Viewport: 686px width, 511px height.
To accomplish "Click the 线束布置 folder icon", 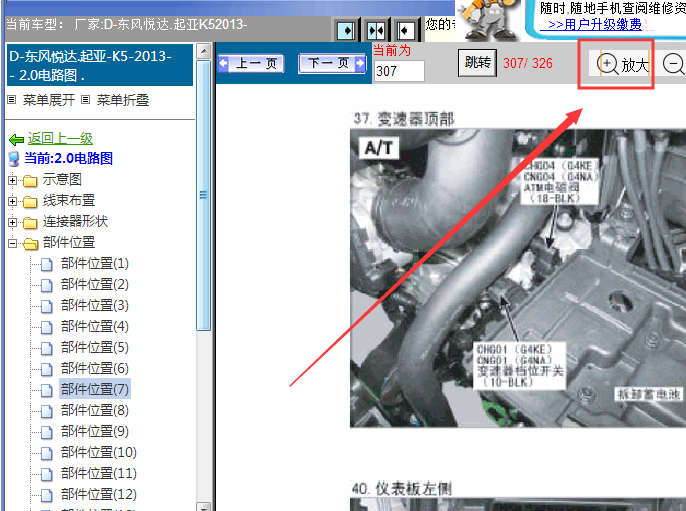I will point(30,201).
